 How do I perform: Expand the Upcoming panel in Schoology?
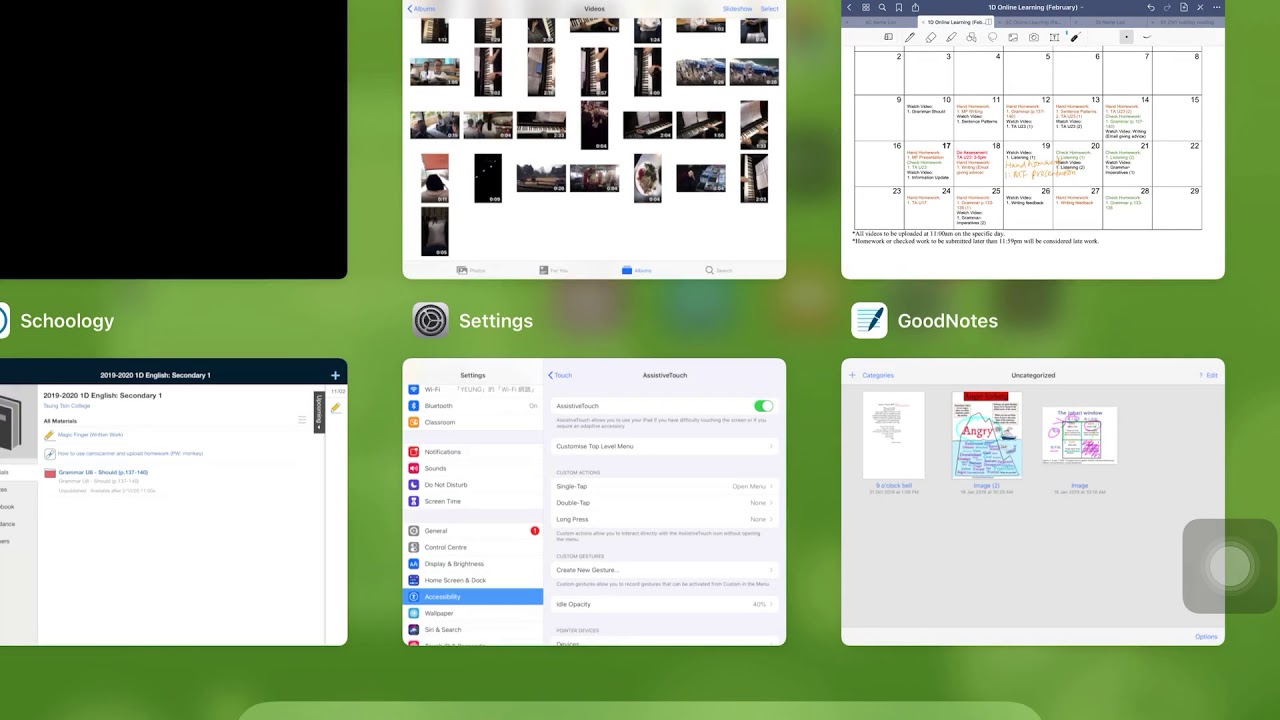[319, 411]
